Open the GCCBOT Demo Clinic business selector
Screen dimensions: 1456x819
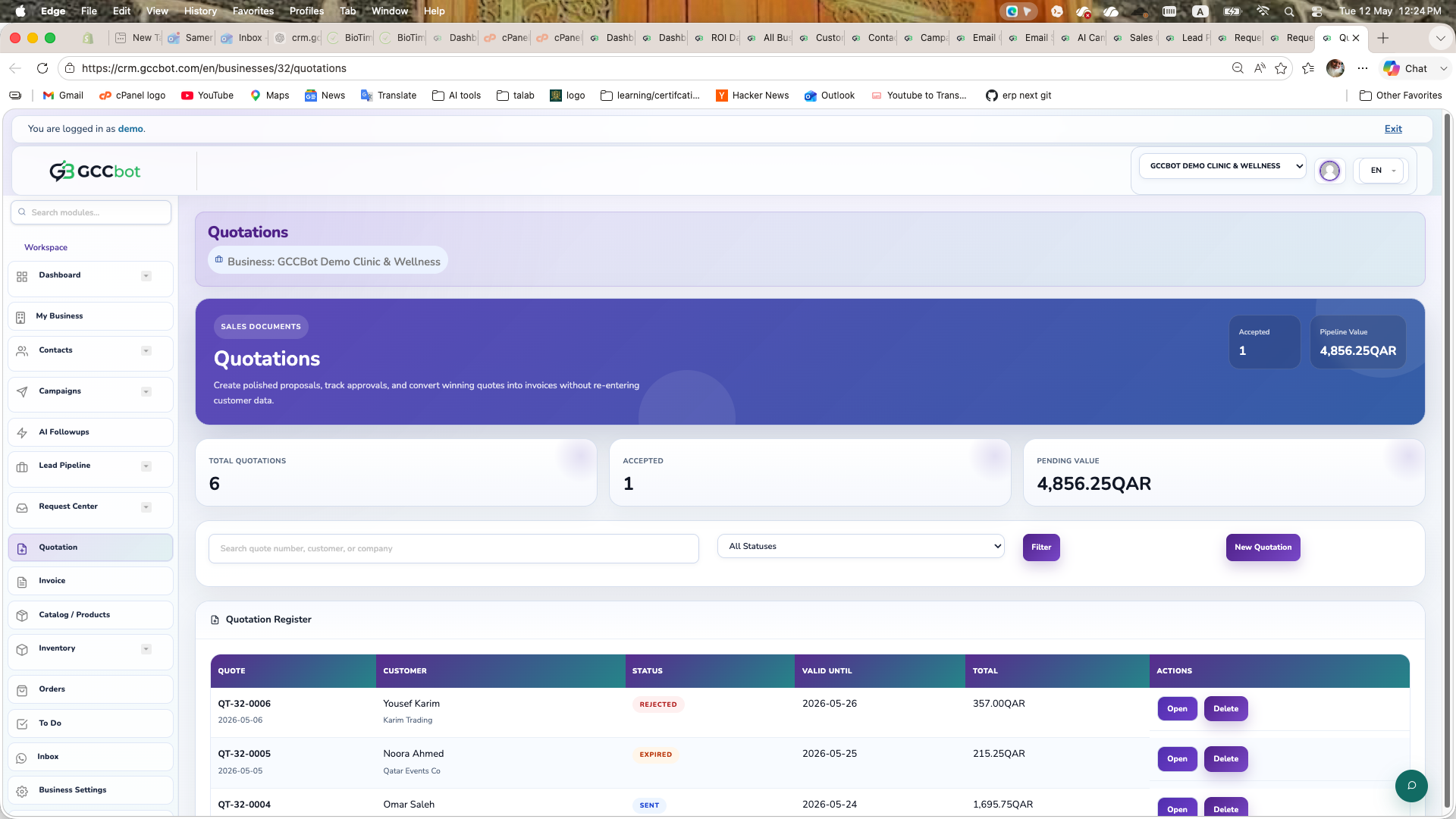coord(1222,166)
